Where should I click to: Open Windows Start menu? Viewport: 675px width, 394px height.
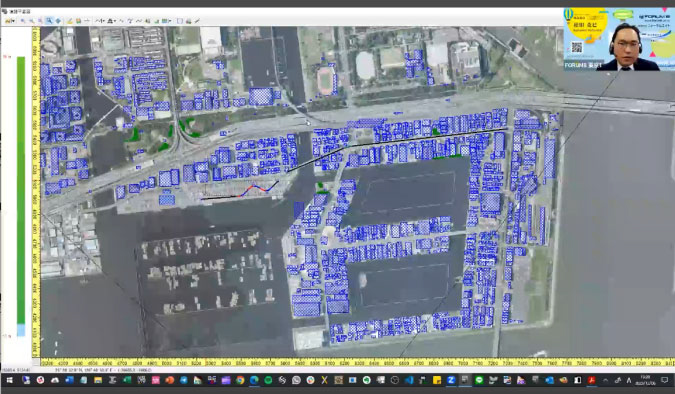point(9,380)
